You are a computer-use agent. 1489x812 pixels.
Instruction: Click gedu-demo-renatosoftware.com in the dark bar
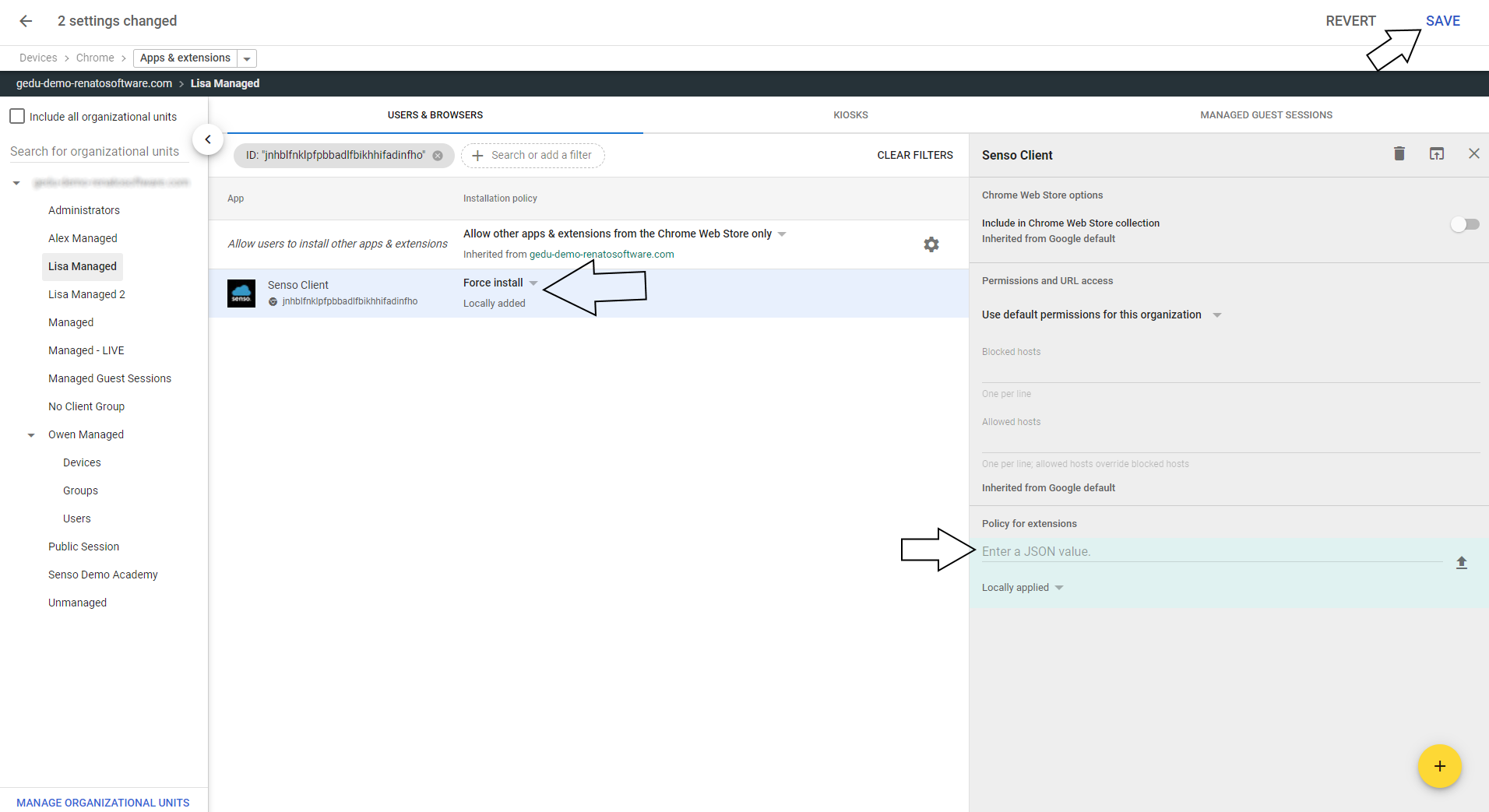click(x=94, y=83)
